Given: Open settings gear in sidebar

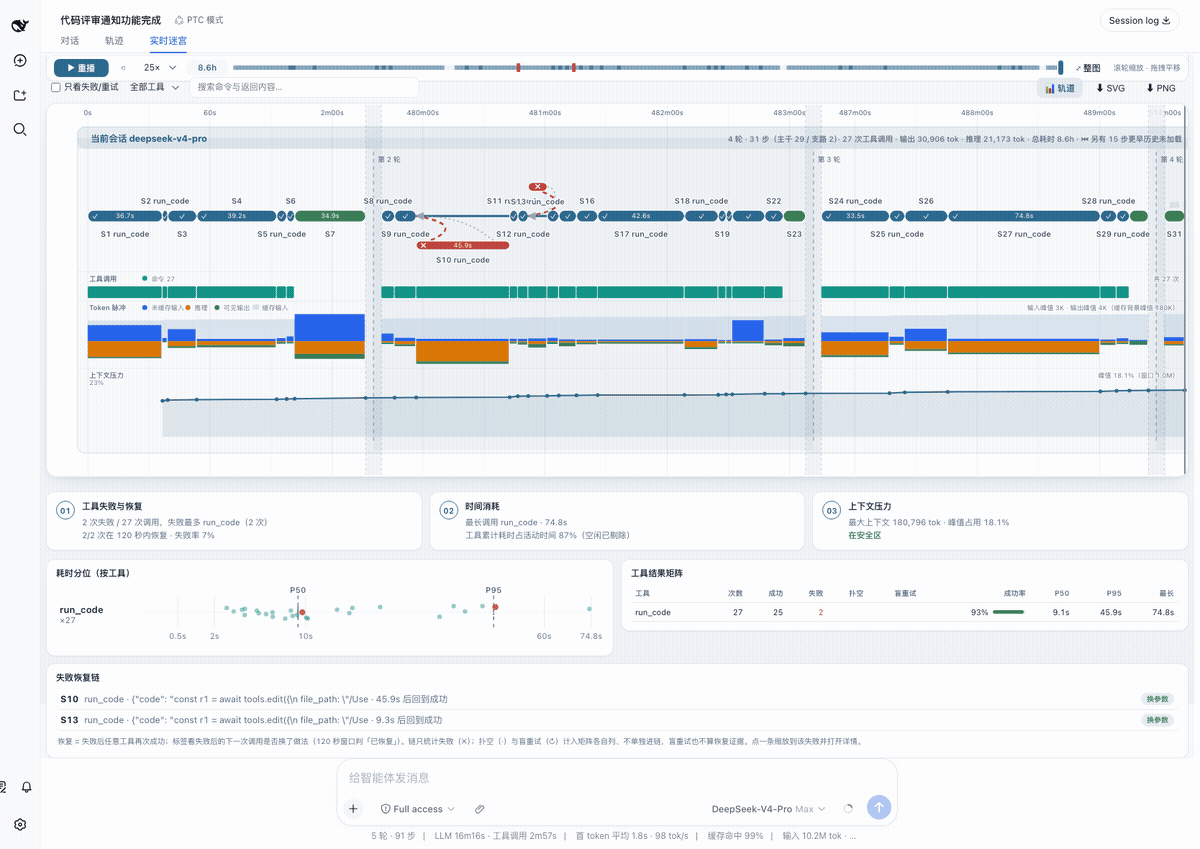Looking at the screenshot, I should coord(20,825).
